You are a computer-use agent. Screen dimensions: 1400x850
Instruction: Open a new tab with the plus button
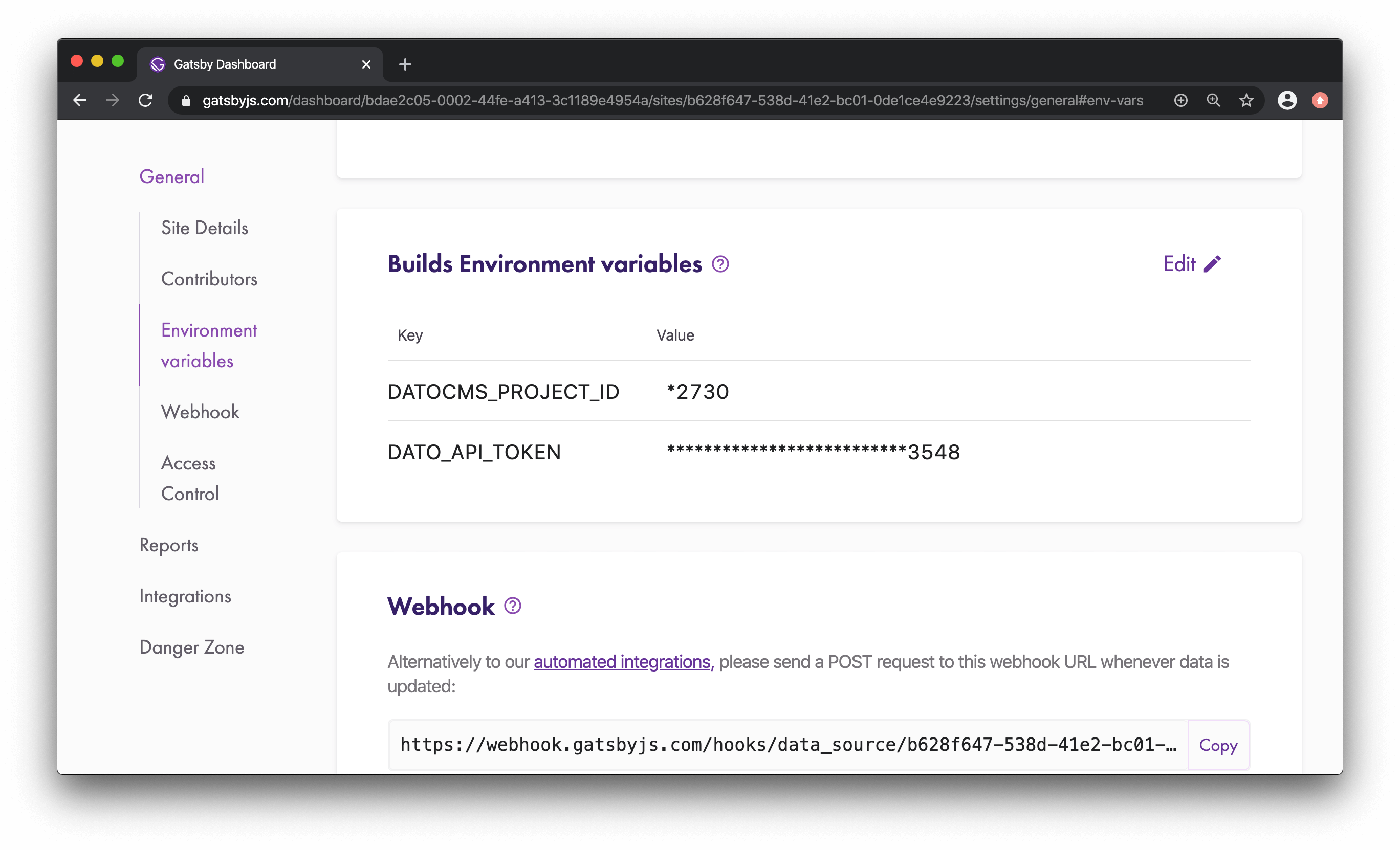tap(405, 65)
